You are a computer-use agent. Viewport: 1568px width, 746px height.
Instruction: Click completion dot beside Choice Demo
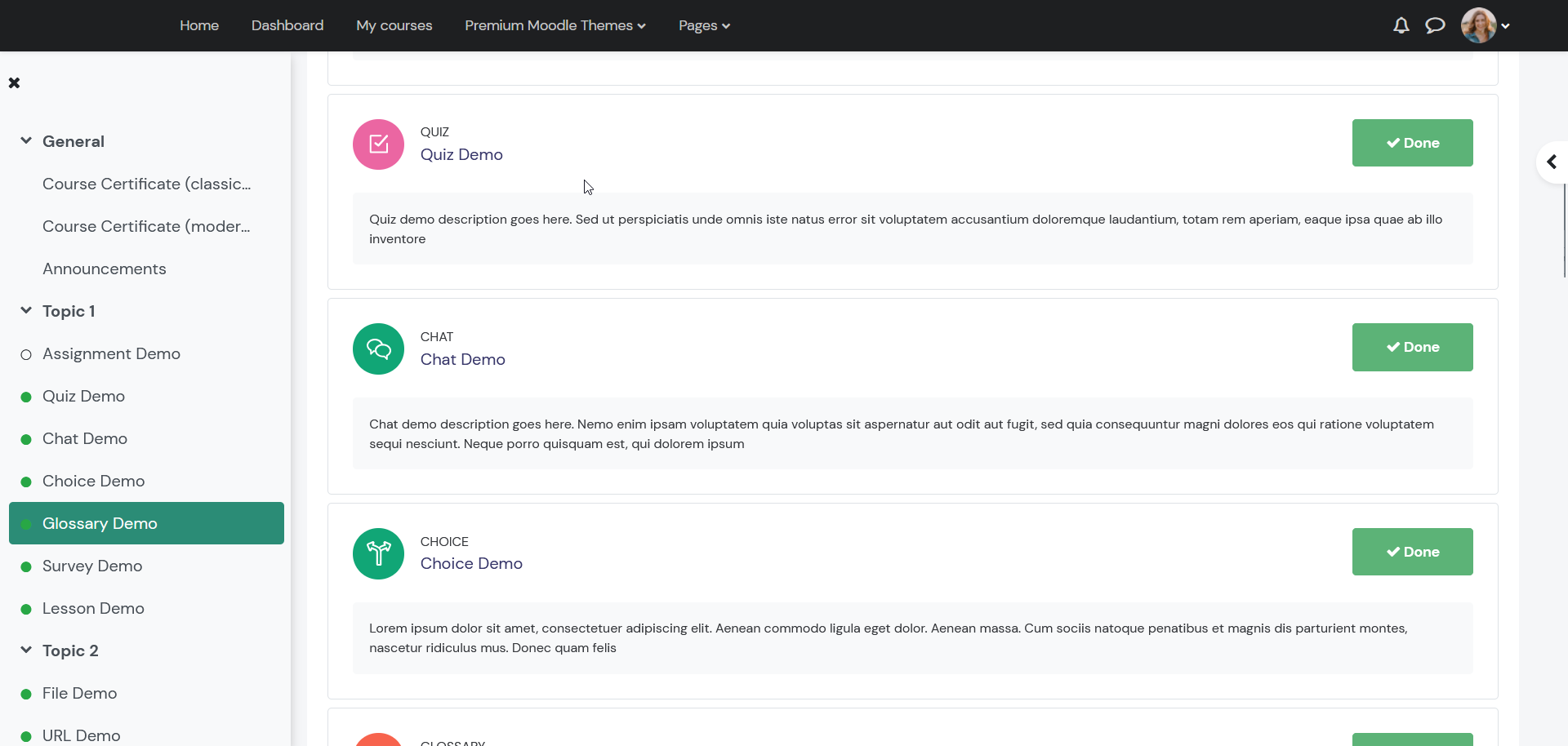[x=26, y=482]
